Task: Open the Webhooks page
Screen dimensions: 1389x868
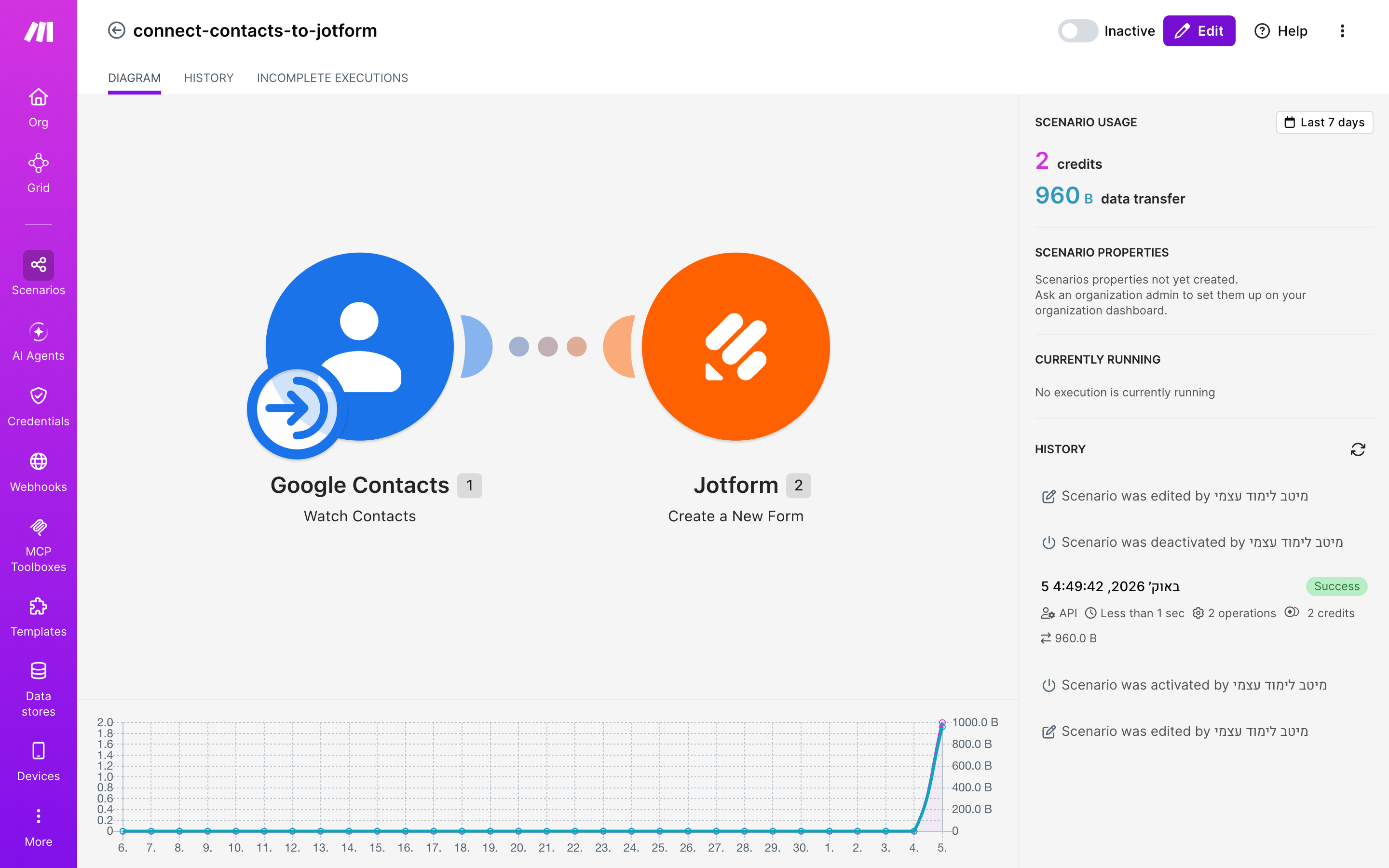Action: tap(39, 473)
